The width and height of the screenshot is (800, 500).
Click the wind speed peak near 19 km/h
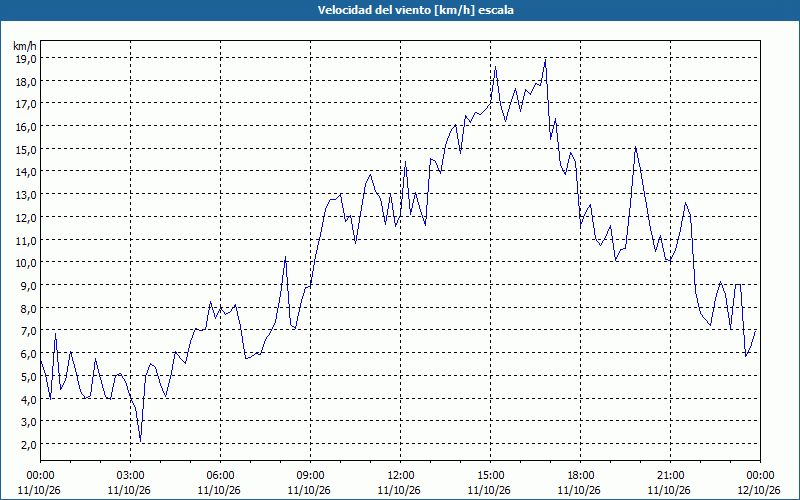click(x=545, y=60)
